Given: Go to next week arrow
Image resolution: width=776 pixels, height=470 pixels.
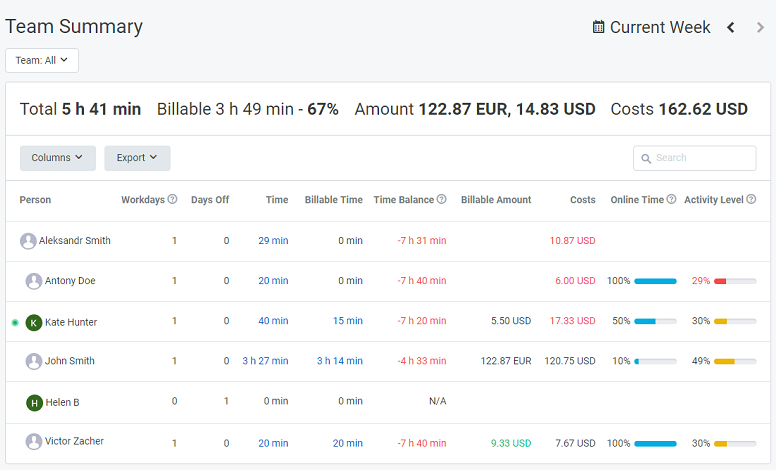Looking at the screenshot, I should (x=760, y=27).
